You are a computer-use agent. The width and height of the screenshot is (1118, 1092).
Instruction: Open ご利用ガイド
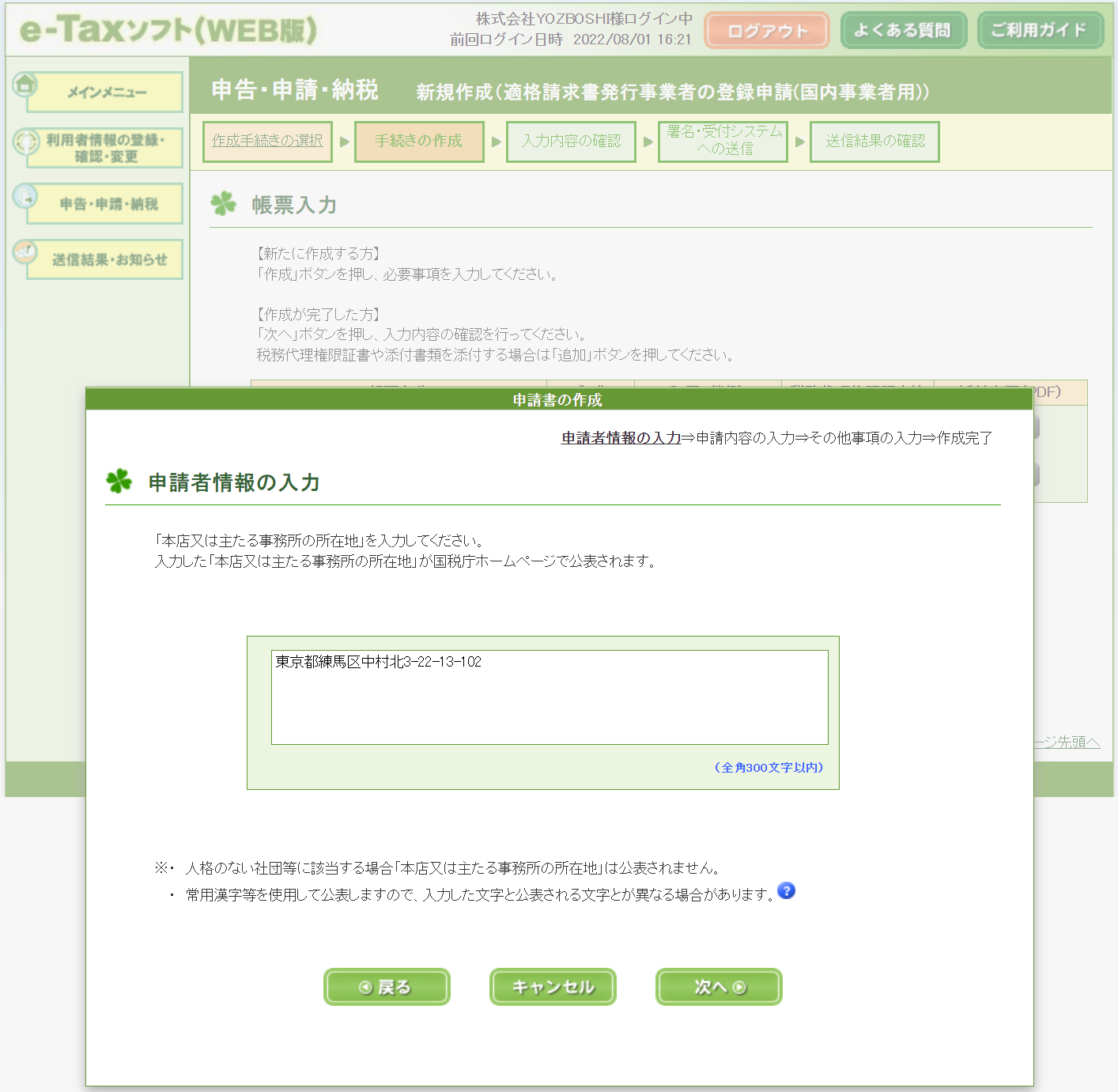1040,31
